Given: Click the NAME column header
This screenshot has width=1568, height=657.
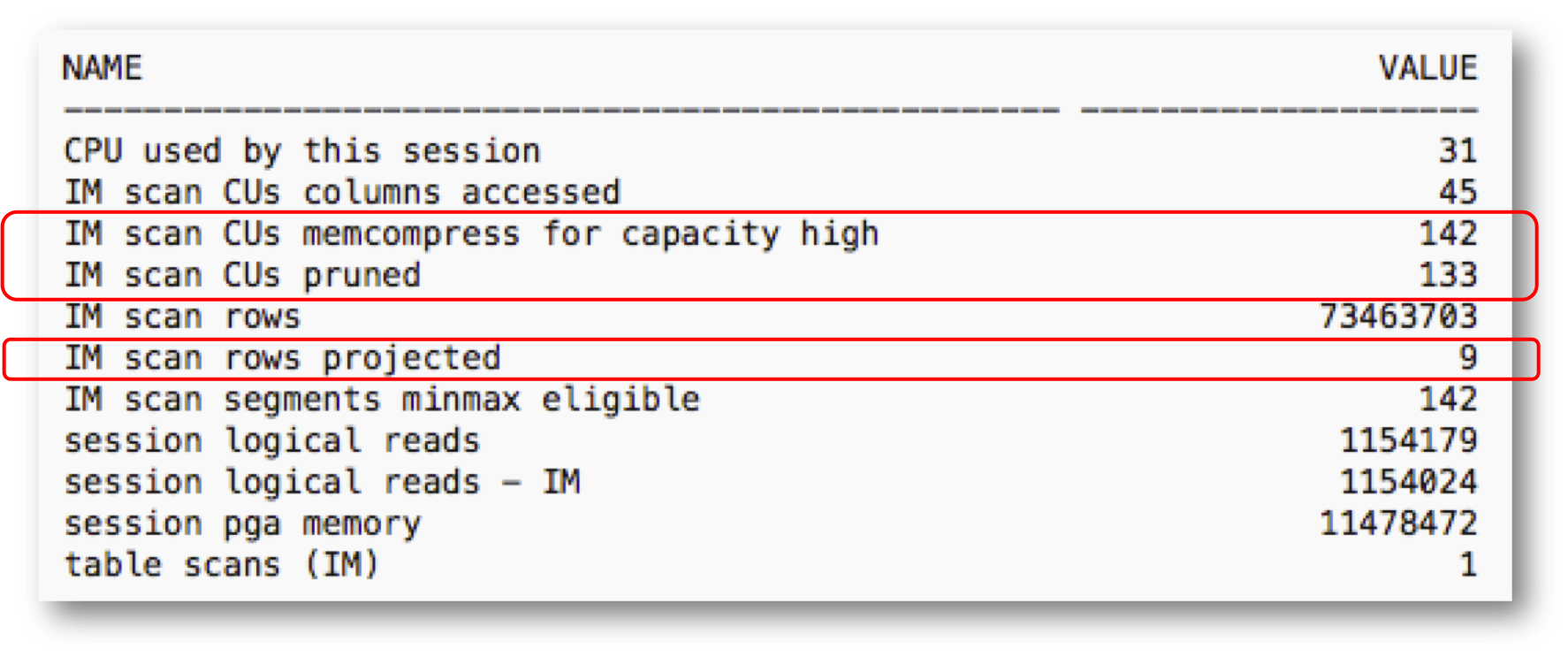Looking at the screenshot, I should pyautogui.click(x=102, y=68).
